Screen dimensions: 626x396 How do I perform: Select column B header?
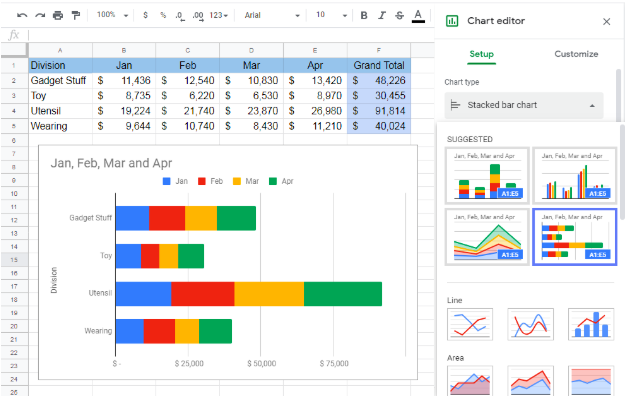[124, 50]
